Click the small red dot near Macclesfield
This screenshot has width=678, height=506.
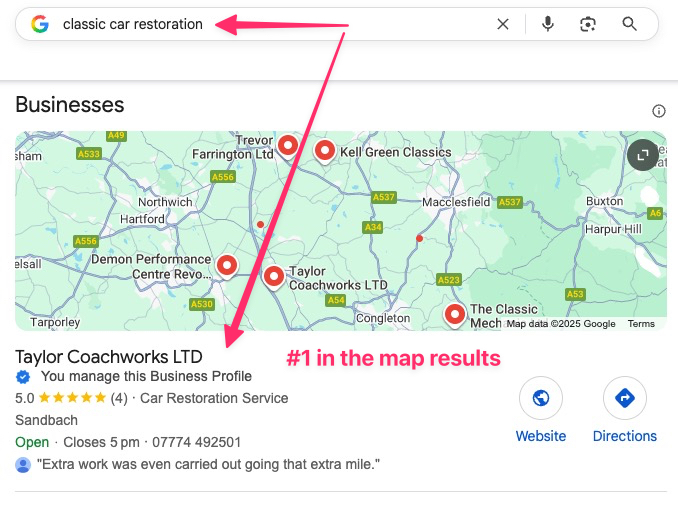(x=419, y=238)
